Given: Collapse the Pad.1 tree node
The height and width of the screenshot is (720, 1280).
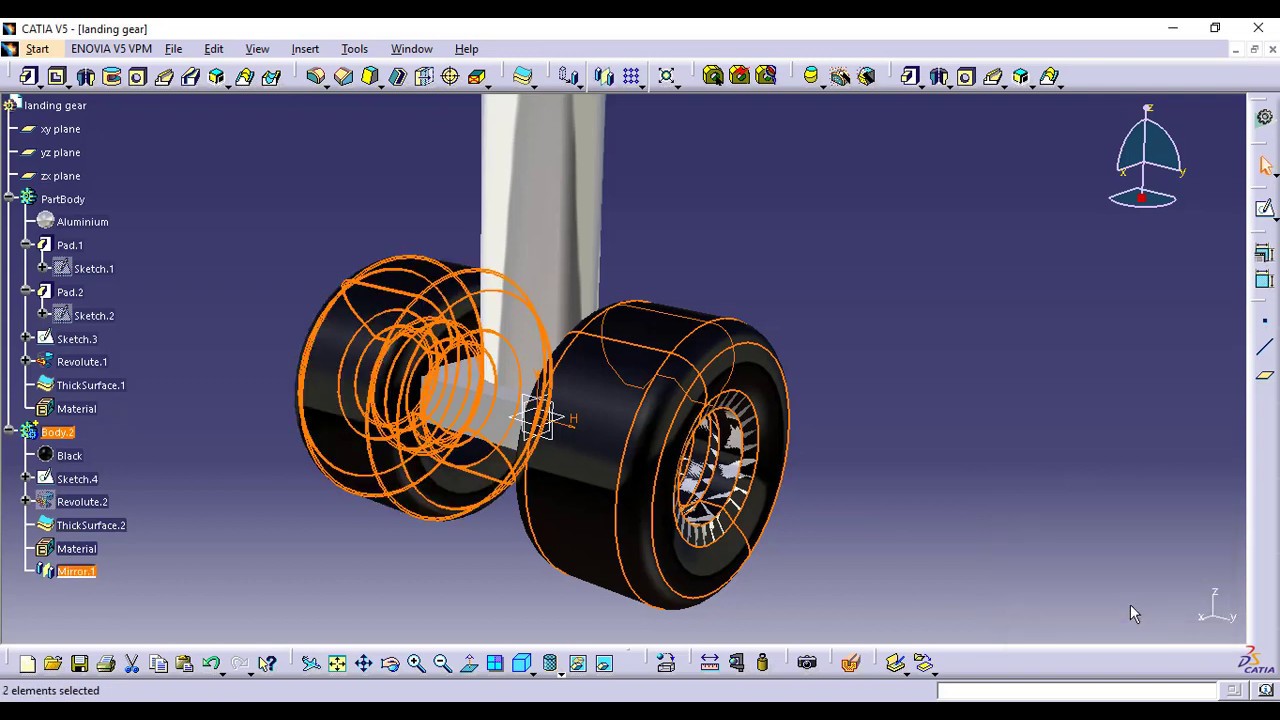Looking at the screenshot, I should point(27,245).
